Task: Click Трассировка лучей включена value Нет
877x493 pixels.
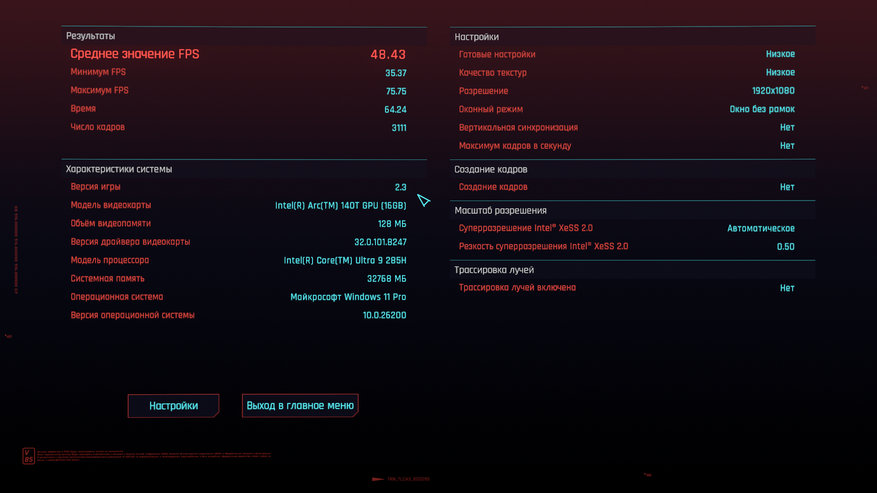Action: (x=787, y=288)
